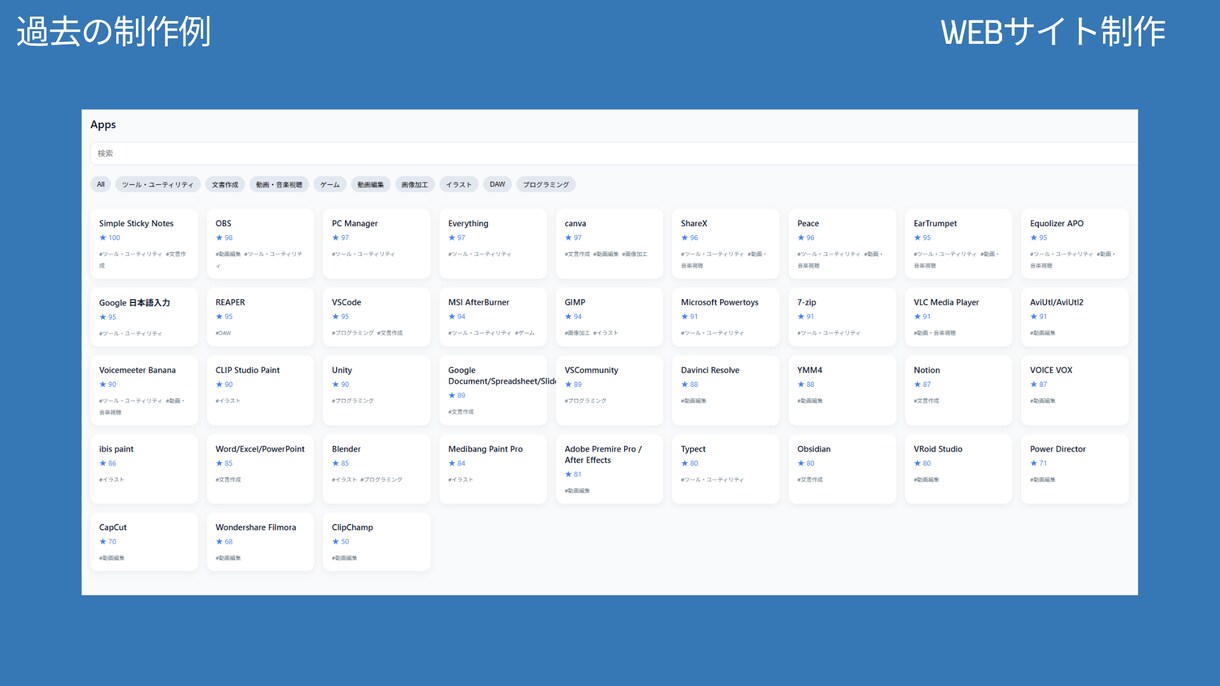Click the 検索 search field
1220x686 pixels.
[614, 153]
